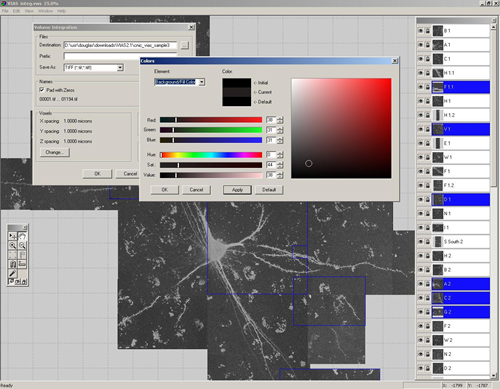
Task: Click the Green value spinner arrows
Action: (280, 130)
